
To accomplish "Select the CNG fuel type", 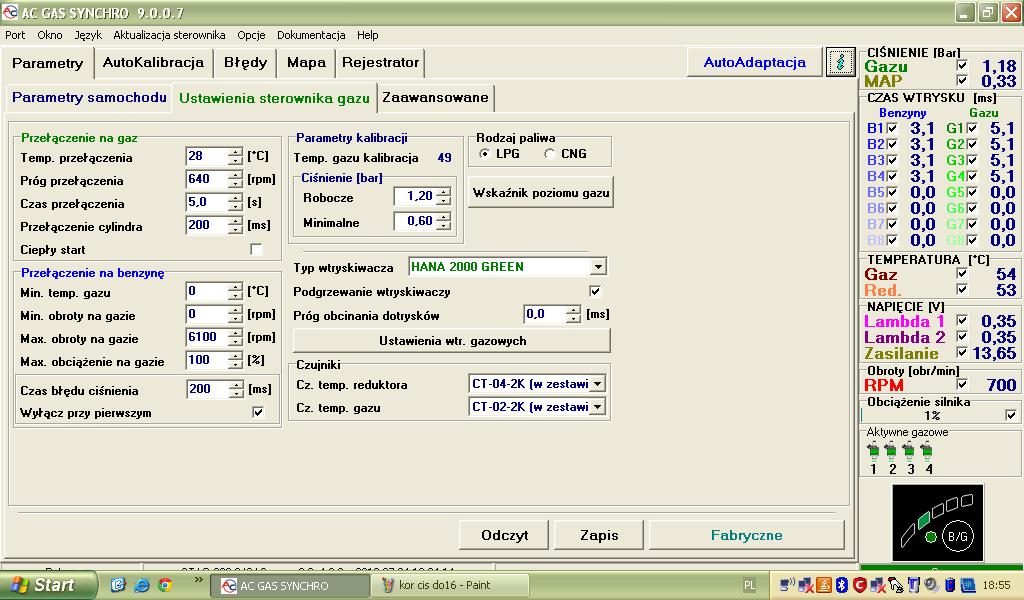I will (x=550, y=154).
